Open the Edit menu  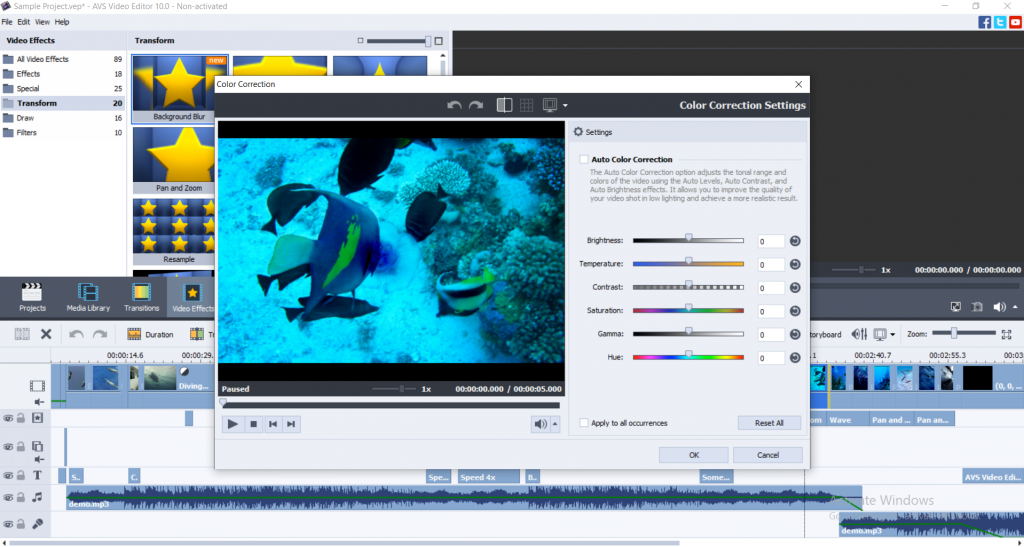point(23,21)
